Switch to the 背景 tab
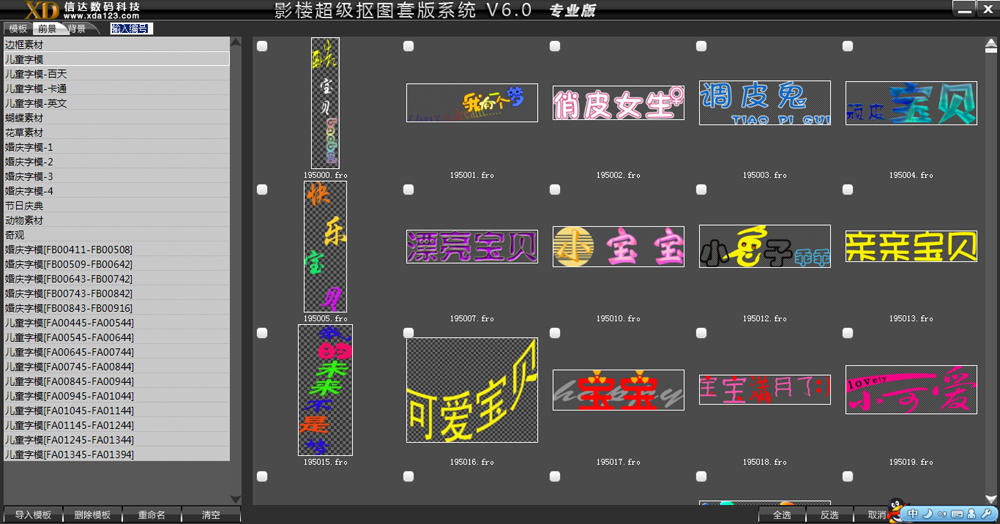This screenshot has width=1000, height=524. point(78,29)
